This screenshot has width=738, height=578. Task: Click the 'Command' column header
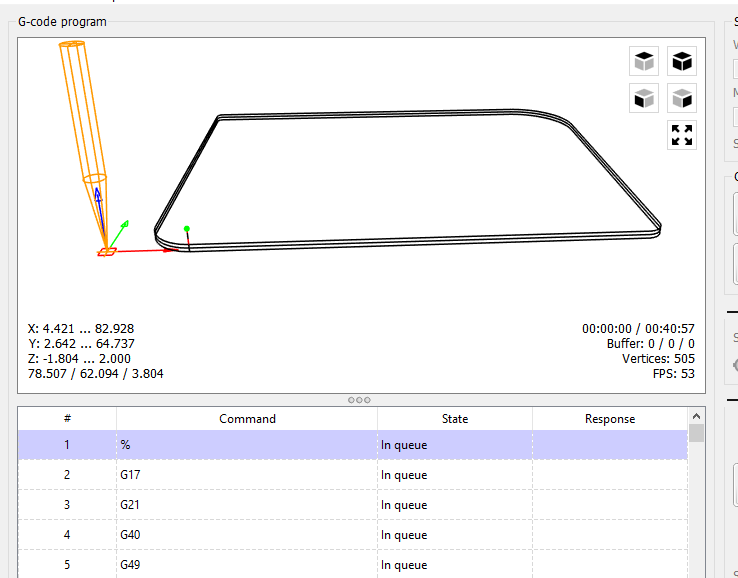point(247,418)
